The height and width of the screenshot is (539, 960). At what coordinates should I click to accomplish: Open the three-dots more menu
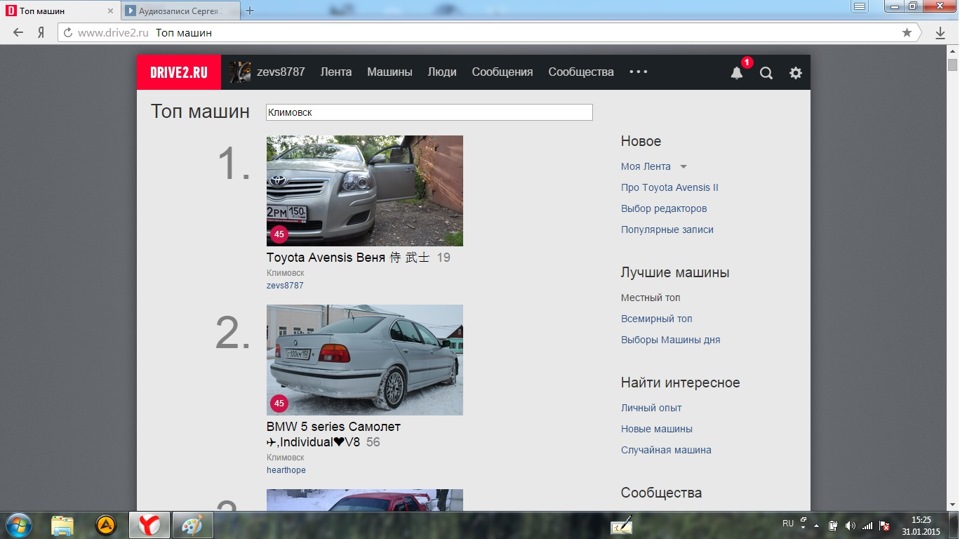[x=639, y=72]
